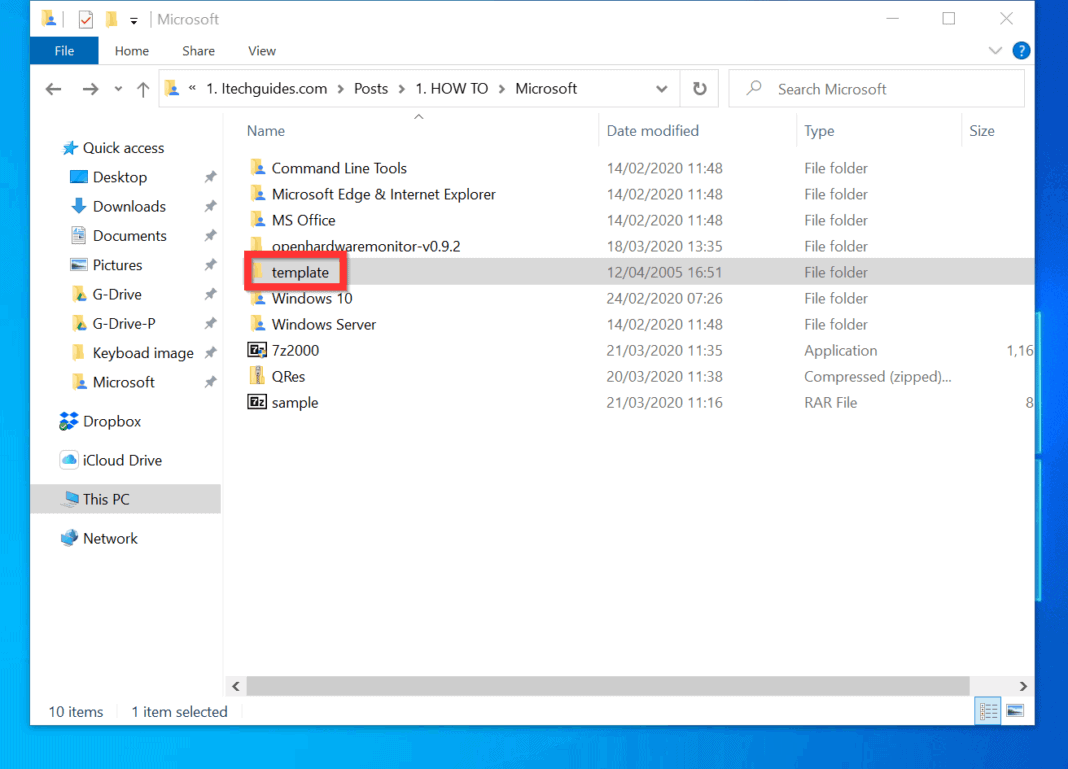Click the sample file date 21/03/2020 11:16
The image size is (1068, 769).
[x=664, y=403]
